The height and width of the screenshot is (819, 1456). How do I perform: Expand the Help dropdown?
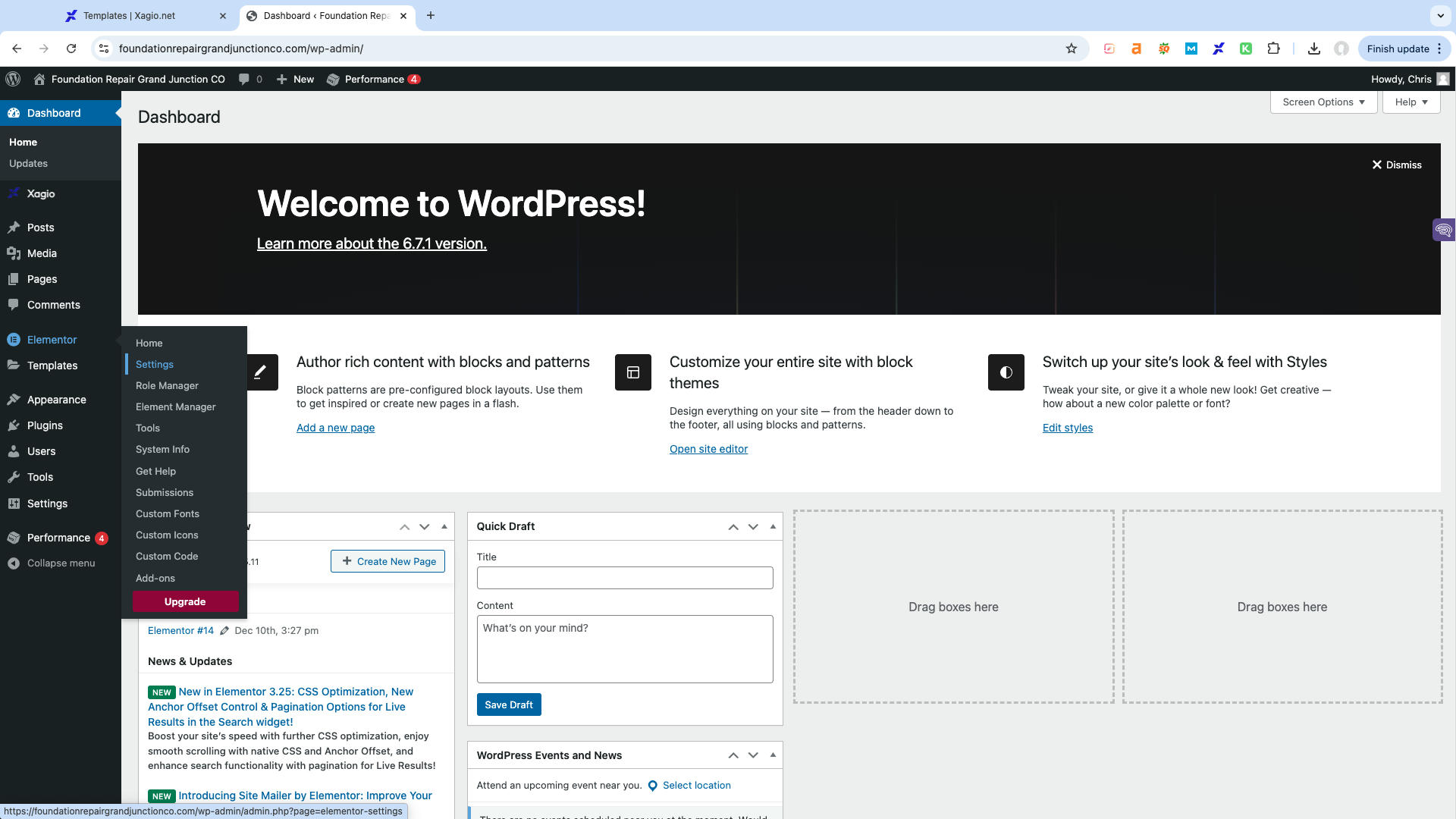(1411, 102)
